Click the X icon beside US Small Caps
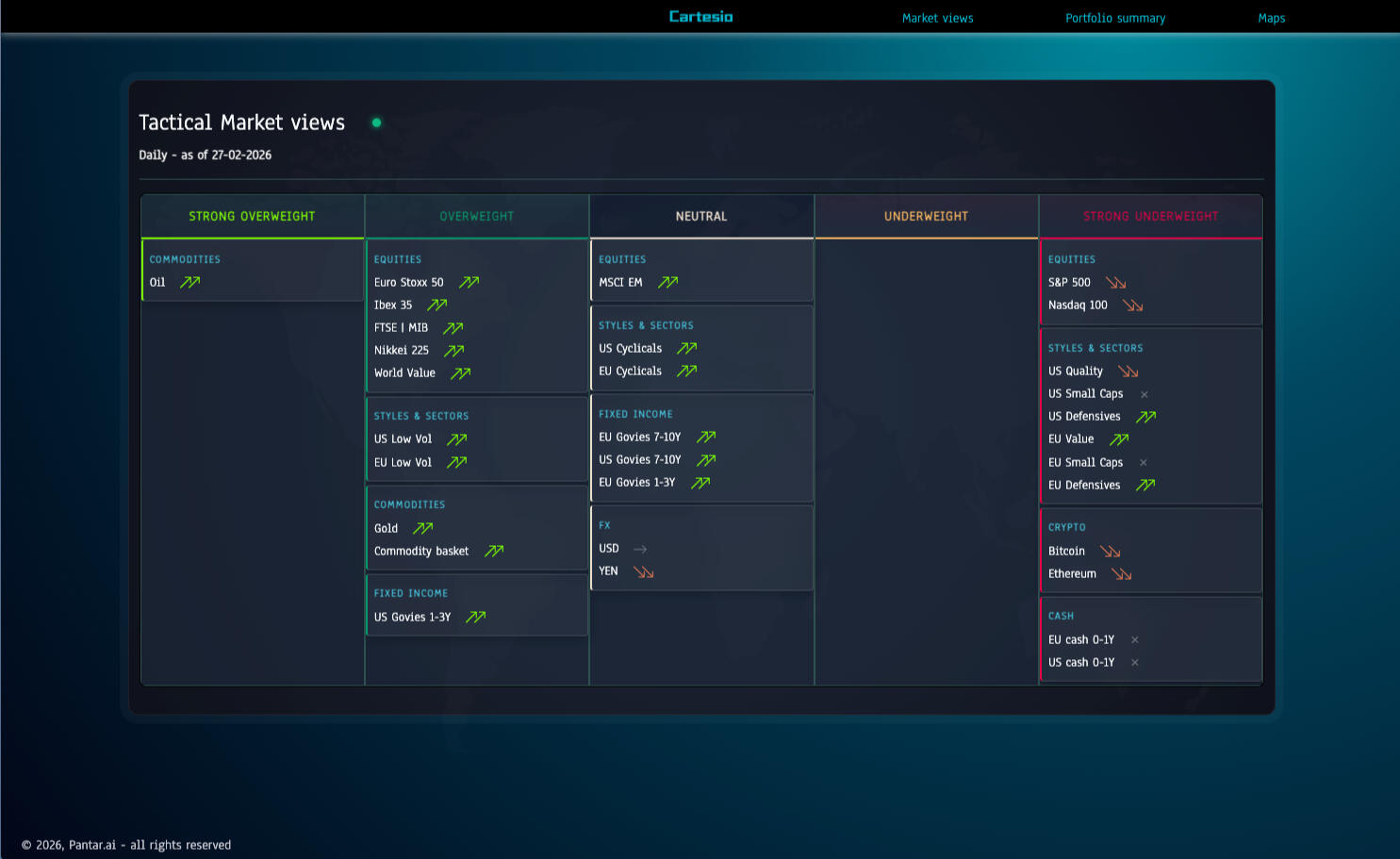 click(1144, 394)
